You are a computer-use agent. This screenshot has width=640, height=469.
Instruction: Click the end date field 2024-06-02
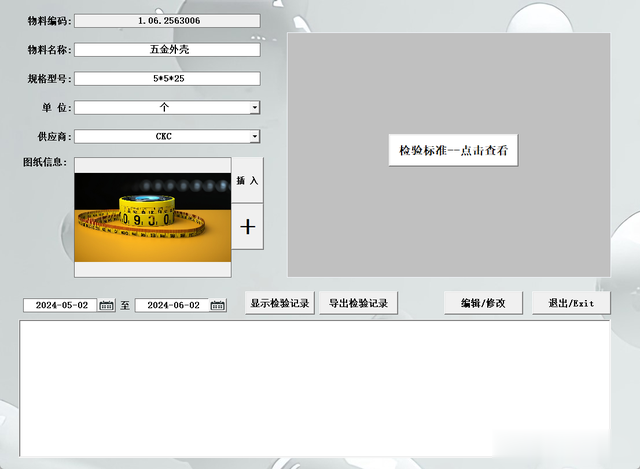[x=172, y=305]
